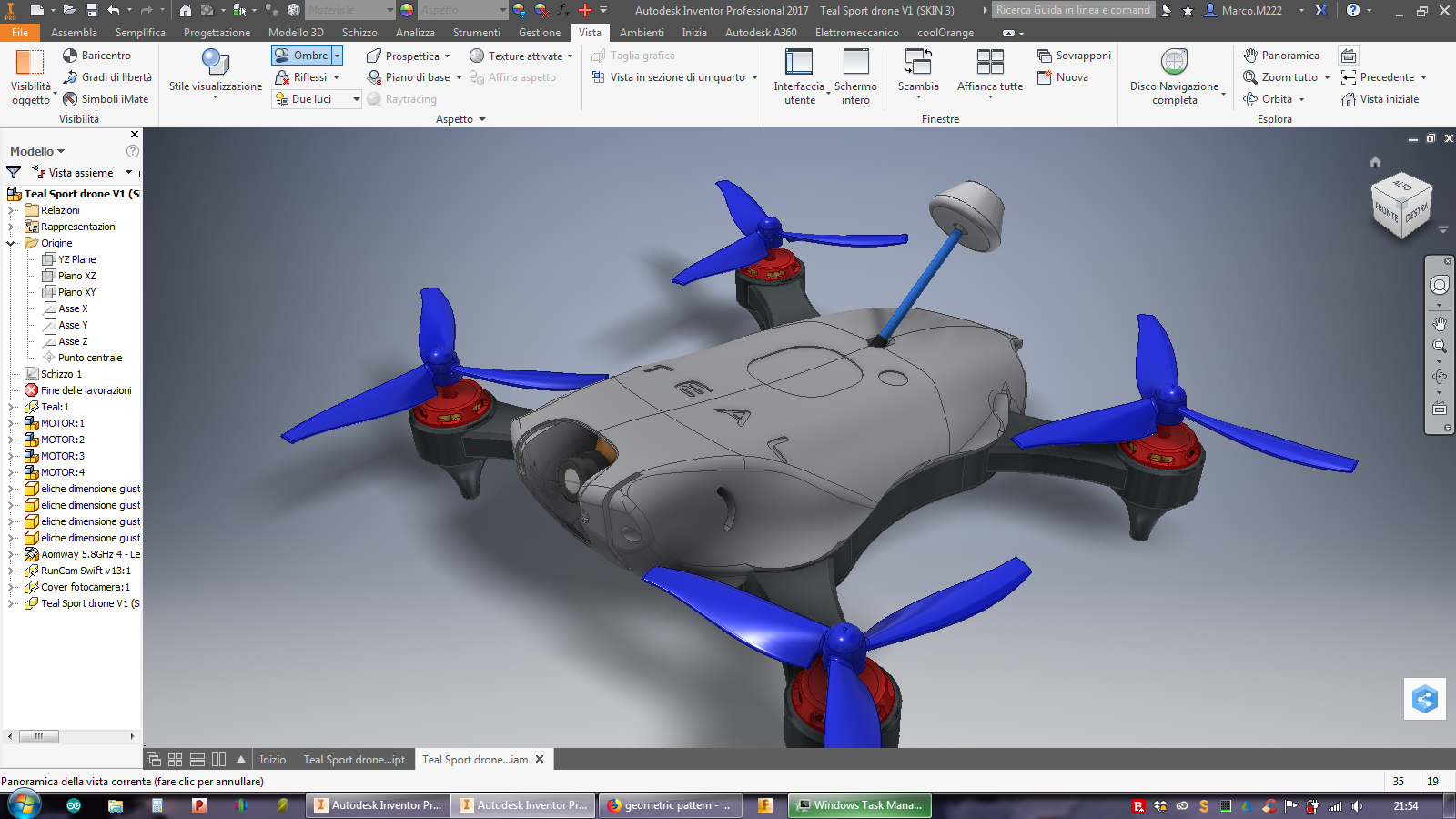Select Piano XZ in the model tree
The image size is (1456, 819).
tap(76, 276)
